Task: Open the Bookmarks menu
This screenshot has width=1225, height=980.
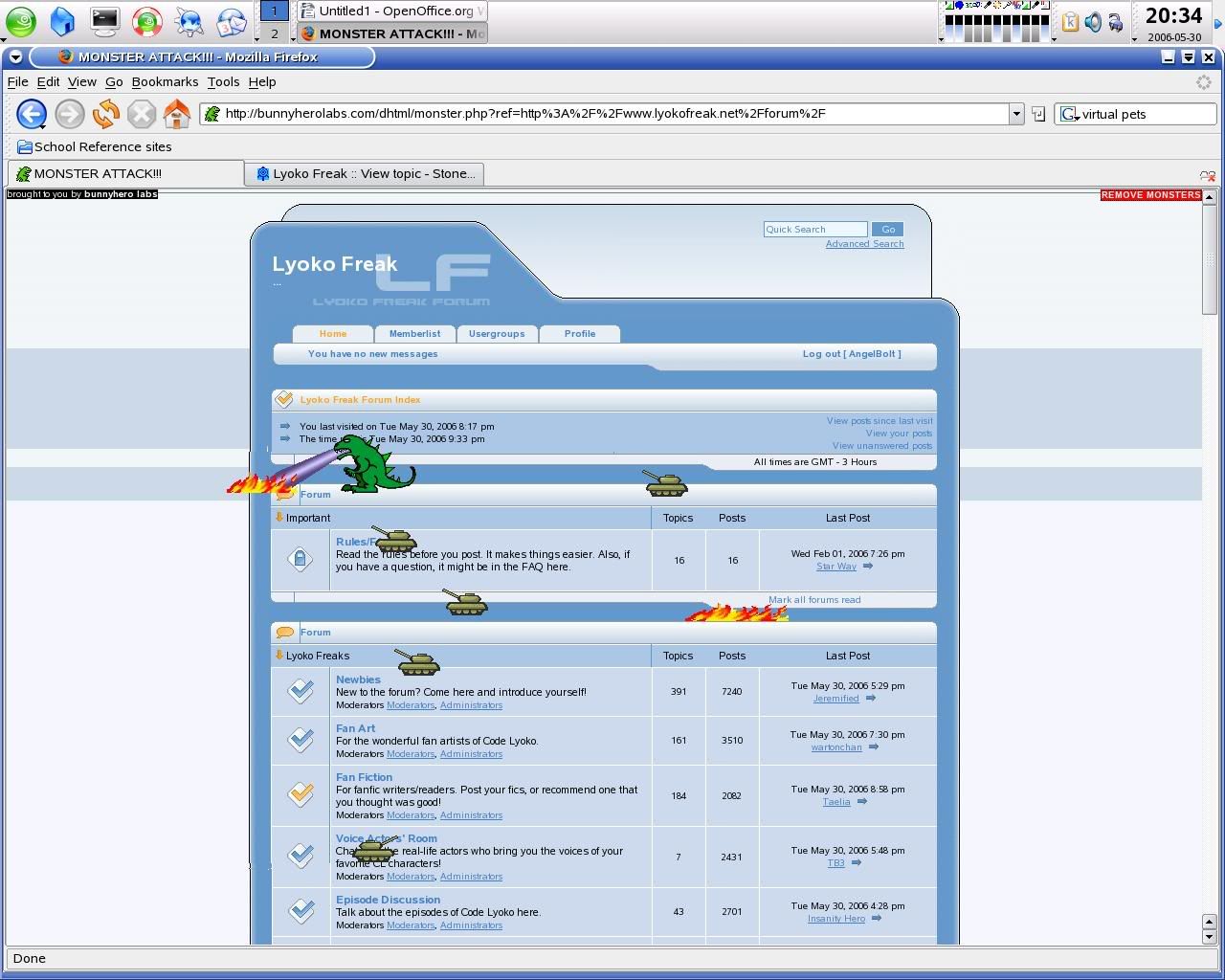Action: coord(165,82)
